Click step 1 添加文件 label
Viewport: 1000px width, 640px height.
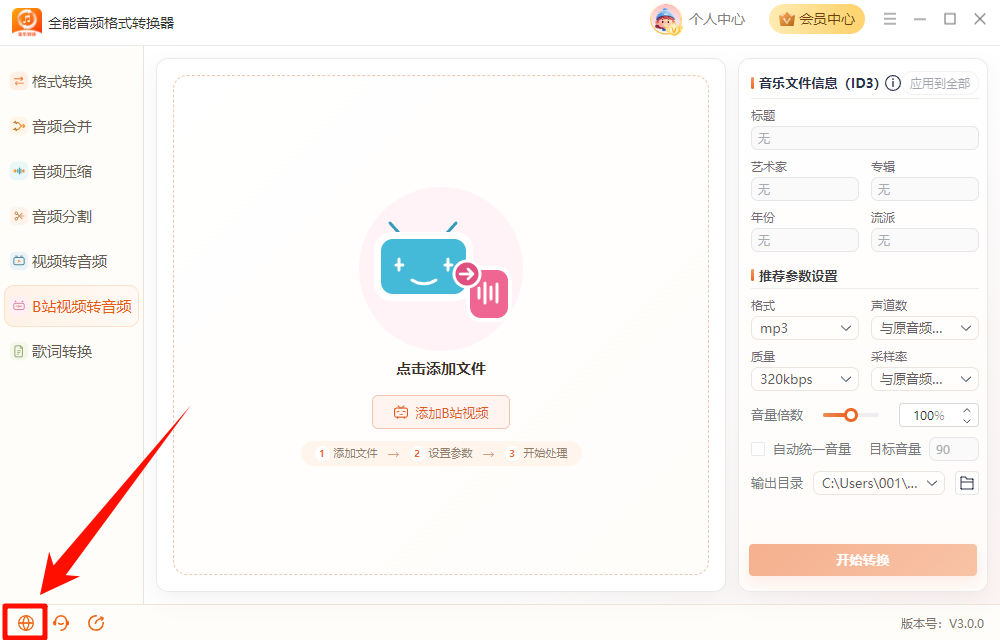coord(355,453)
